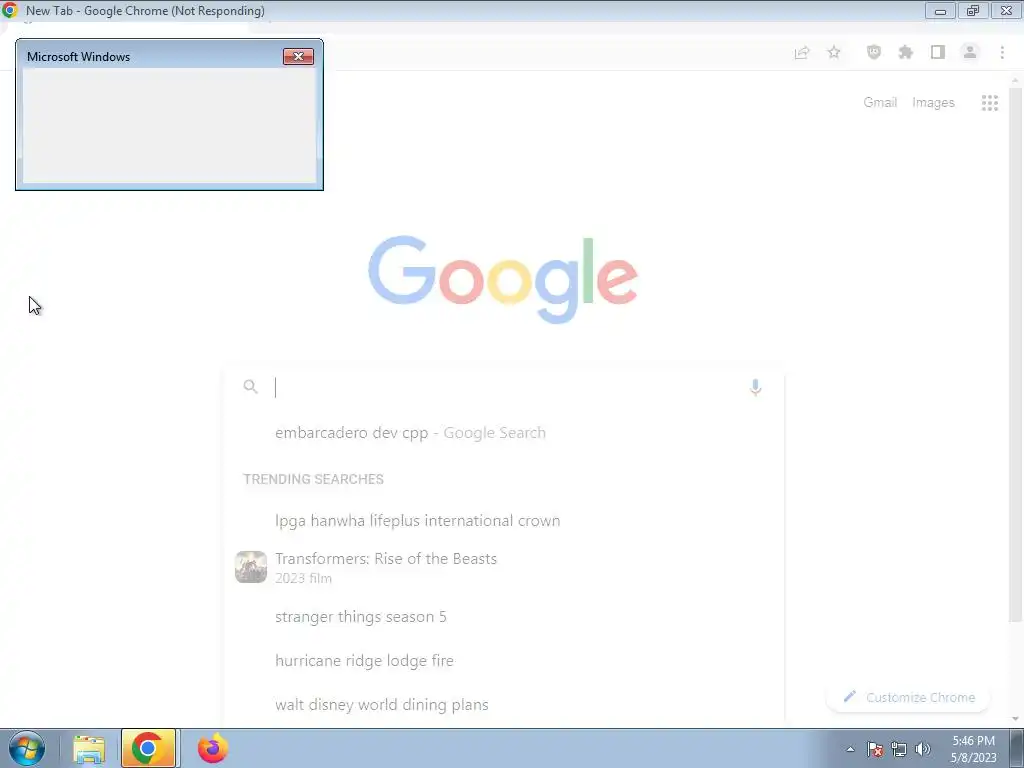This screenshot has height=768, width=1024.
Task: Focus the Google search input box
Action: pyautogui.click(x=503, y=387)
